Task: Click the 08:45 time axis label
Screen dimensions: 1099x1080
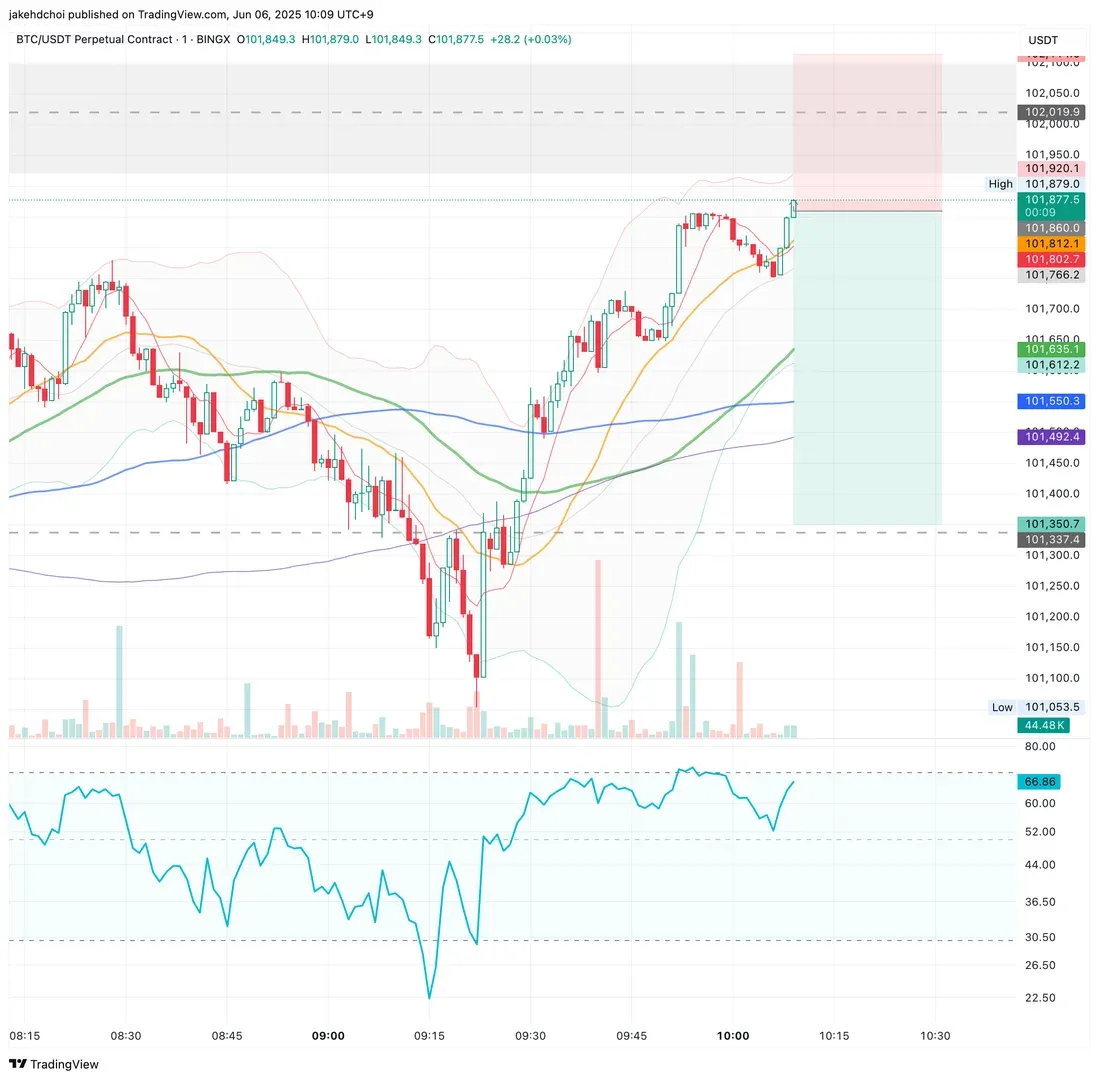Action: pyautogui.click(x=227, y=1036)
